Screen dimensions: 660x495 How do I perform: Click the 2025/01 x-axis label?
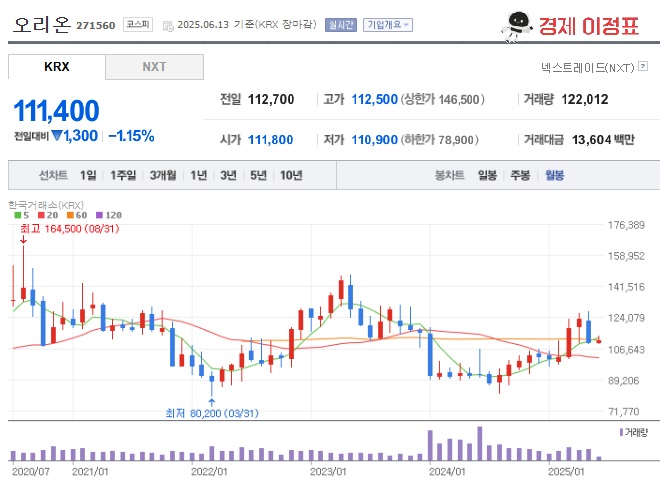[567, 471]
